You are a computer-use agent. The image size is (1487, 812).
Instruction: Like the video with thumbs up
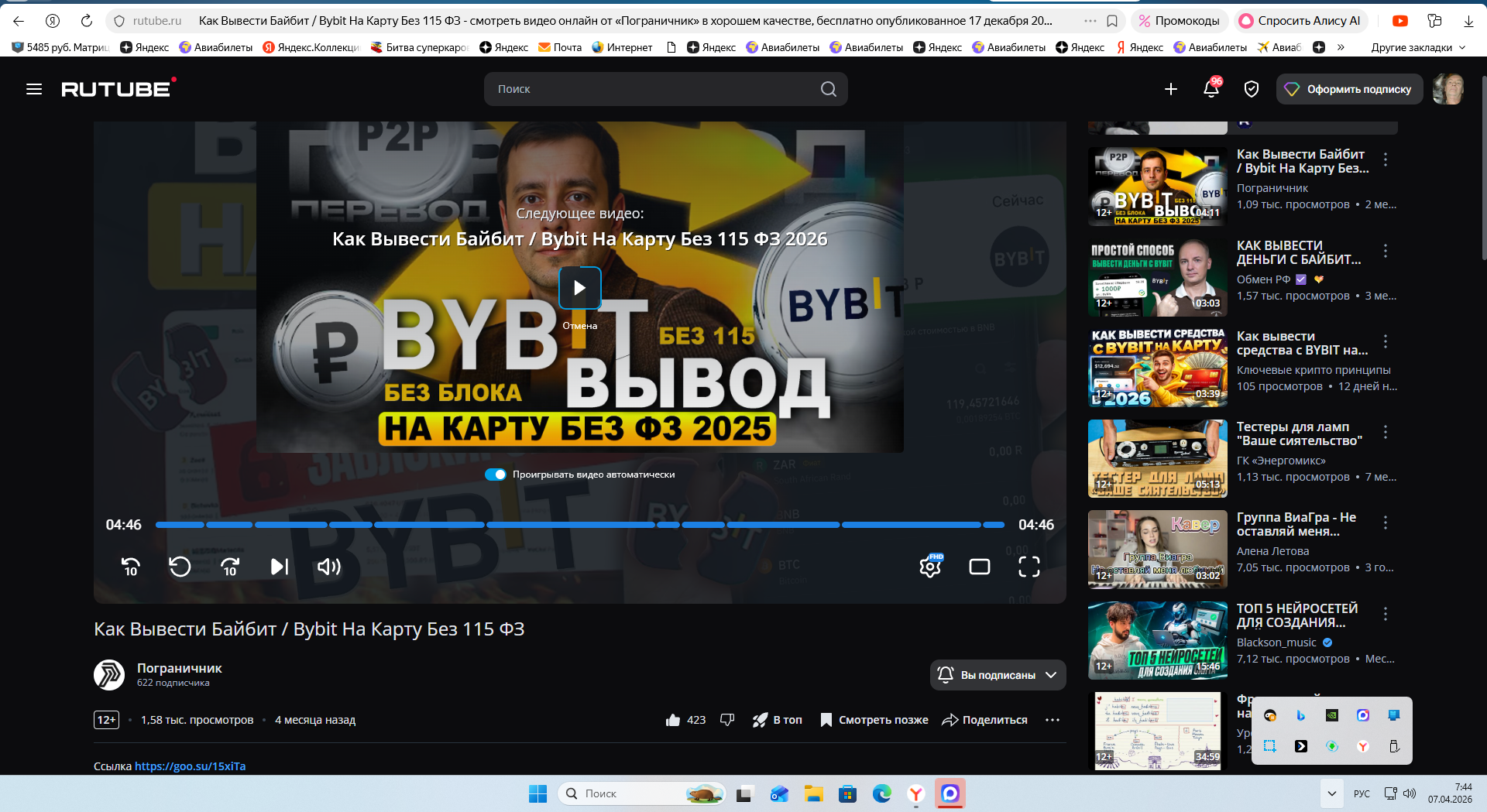pyautogui.click(x=673, y=720)
